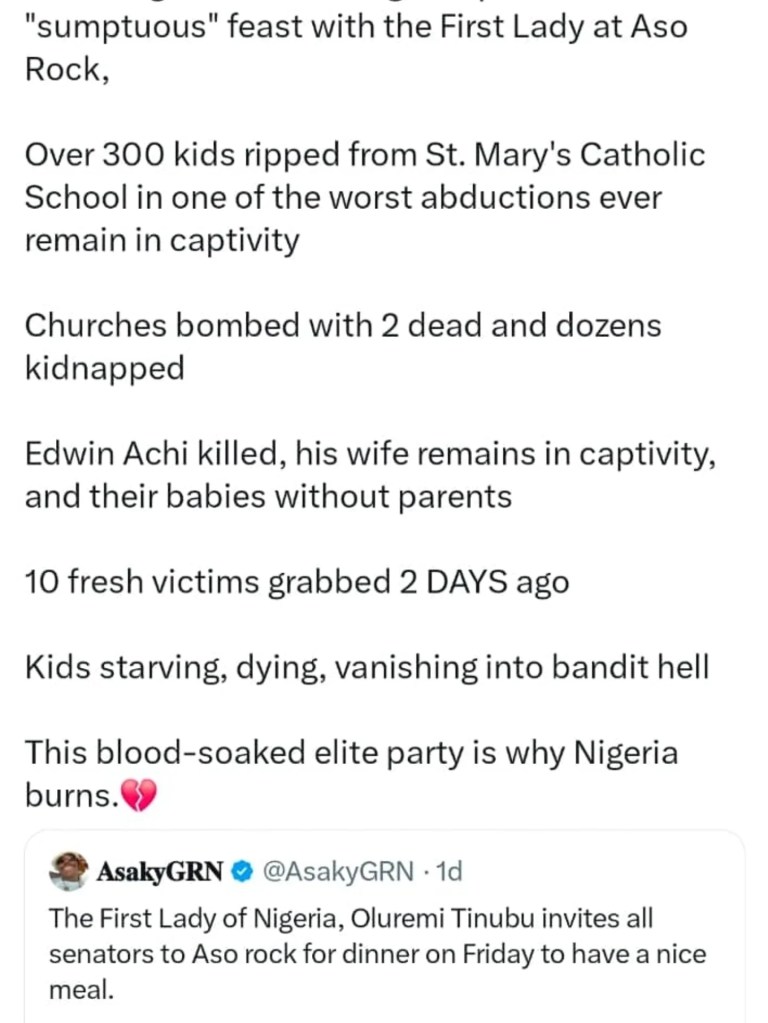768x1023 pixels.
Task: Click the "10 fresh victims grabbed" line
Action: click(296, 582)
